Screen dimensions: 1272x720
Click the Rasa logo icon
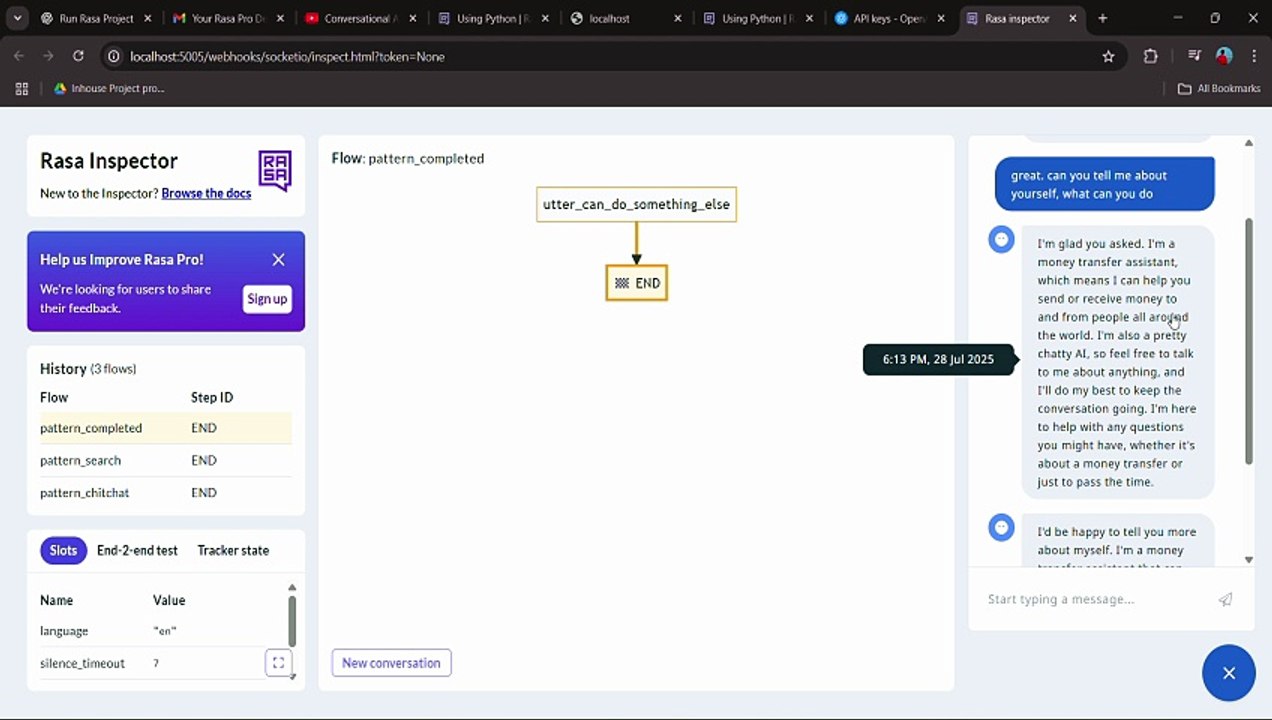click(275, 171)
